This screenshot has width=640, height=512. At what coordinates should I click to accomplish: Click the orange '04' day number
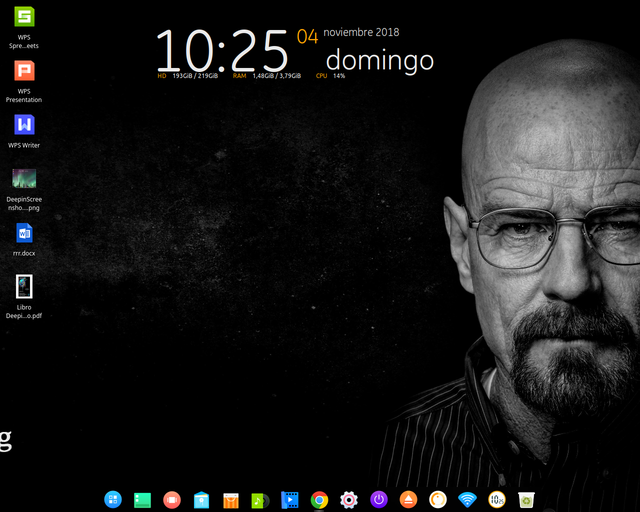[x=307, y=37]
